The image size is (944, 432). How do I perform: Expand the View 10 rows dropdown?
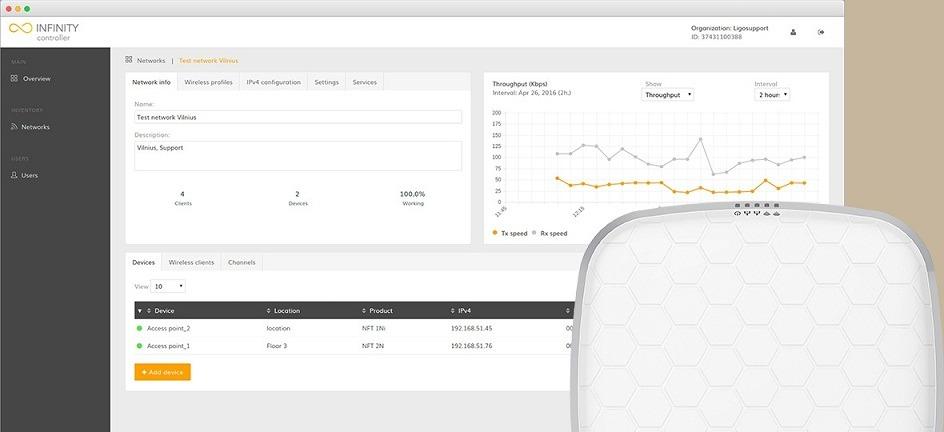click(x=167, y=286)
